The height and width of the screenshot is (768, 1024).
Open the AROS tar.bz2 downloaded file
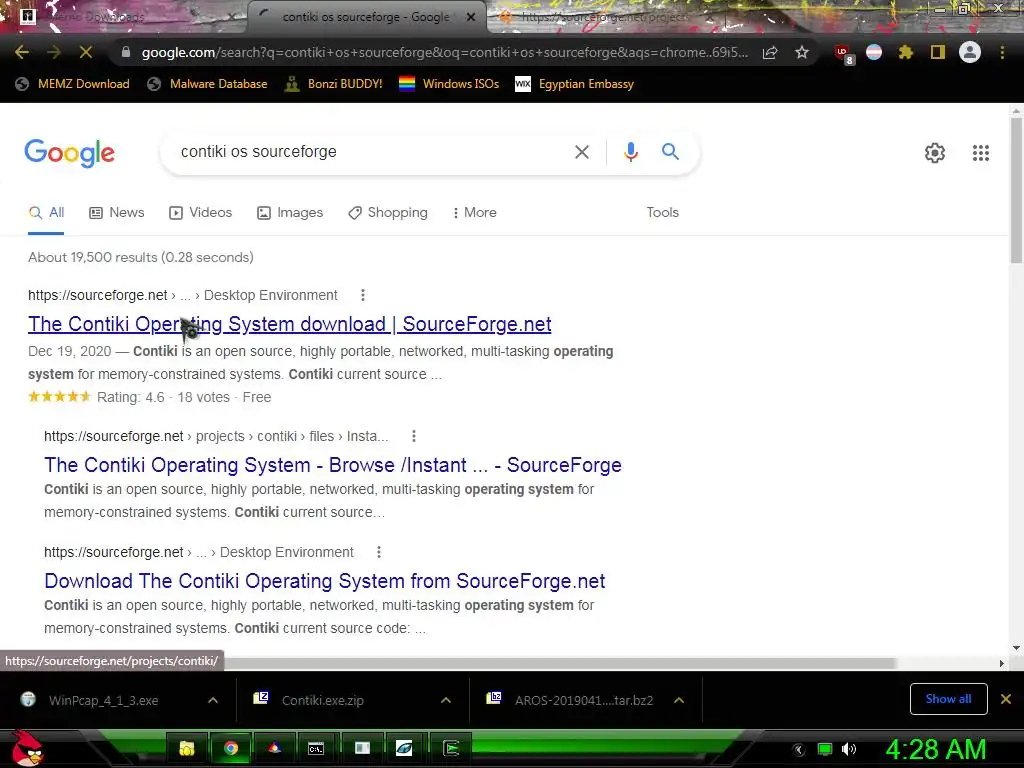click(583, 701)
